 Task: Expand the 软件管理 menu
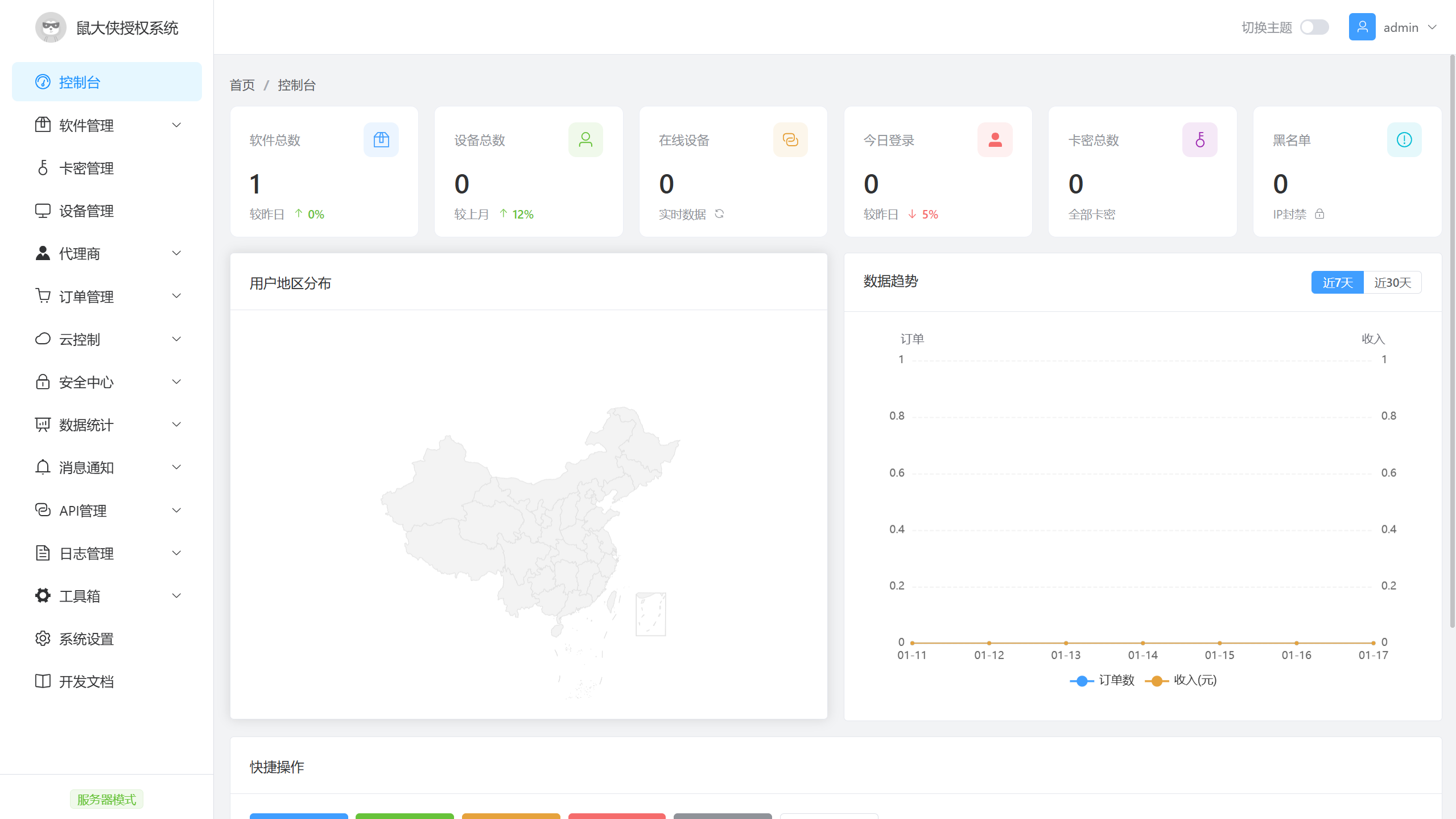tap(85, 125)
